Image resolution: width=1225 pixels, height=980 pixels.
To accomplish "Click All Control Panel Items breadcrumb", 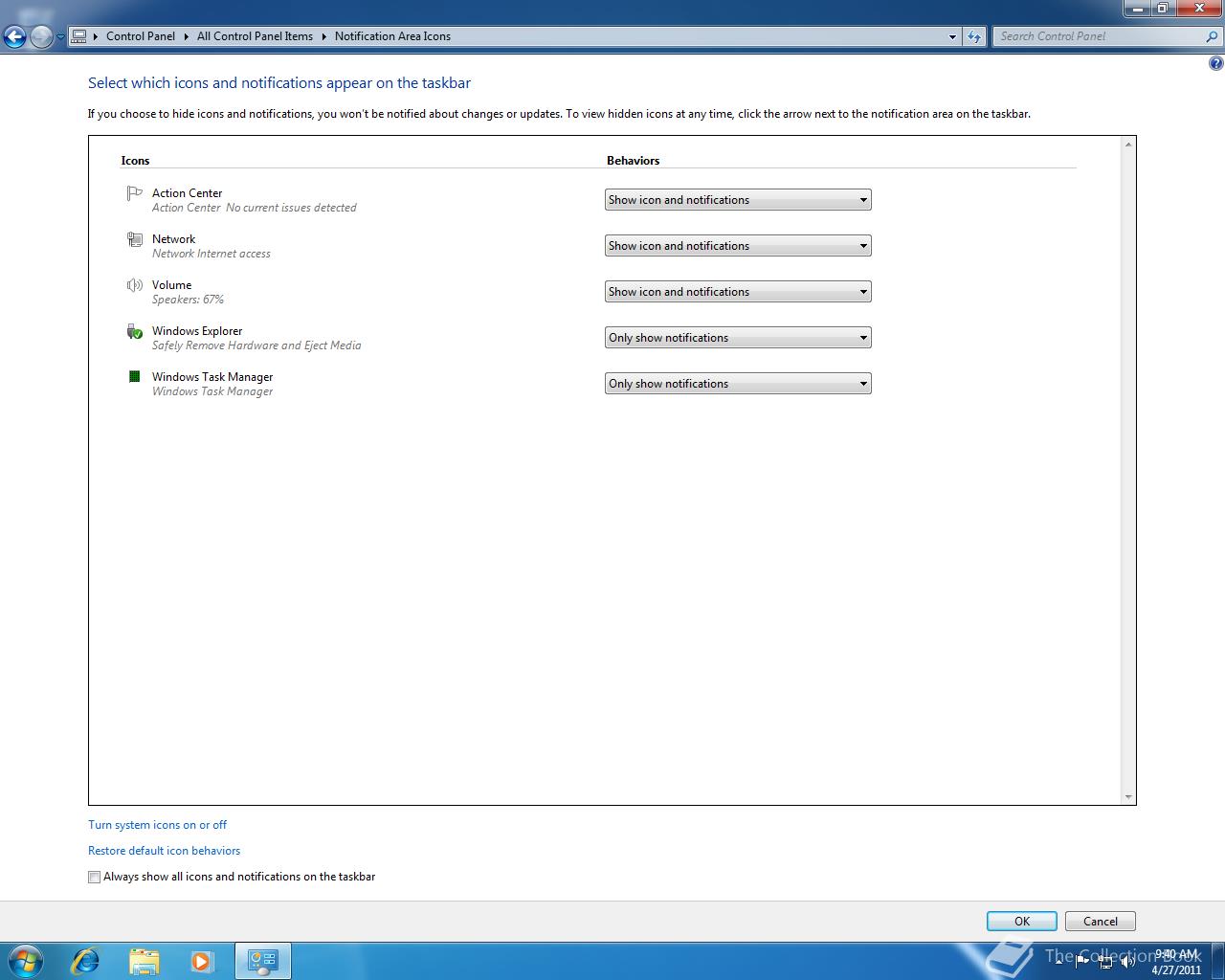I will pos(255,36).
